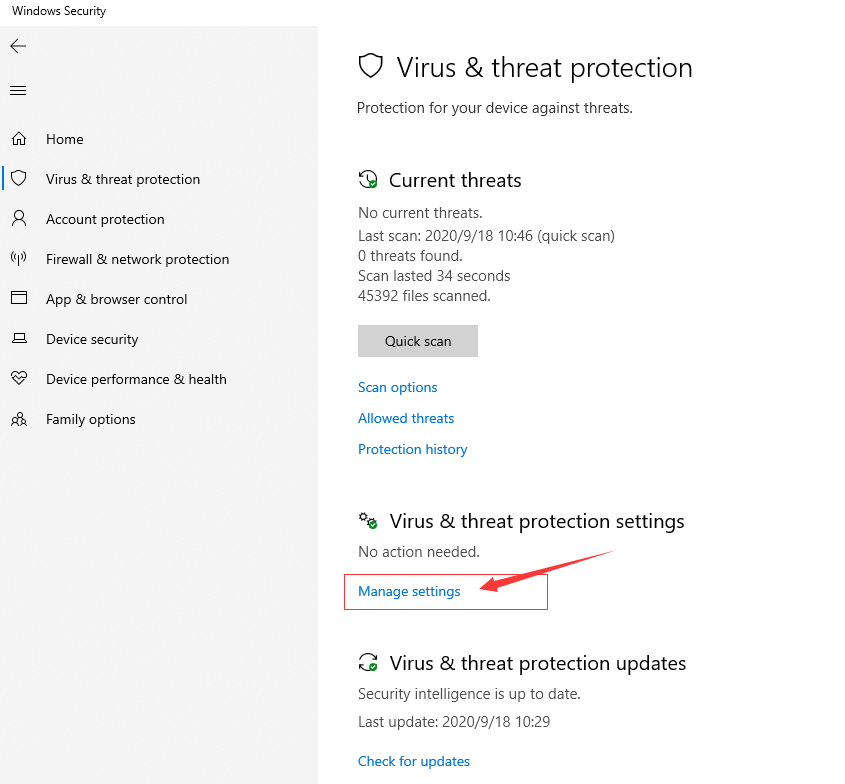Click Check for updates

tap(413, 761)
